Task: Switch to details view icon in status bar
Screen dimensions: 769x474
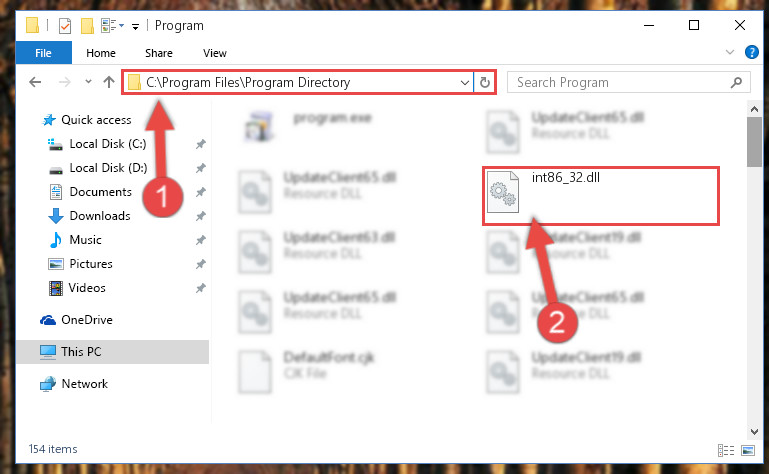Action: pos(726,450)
